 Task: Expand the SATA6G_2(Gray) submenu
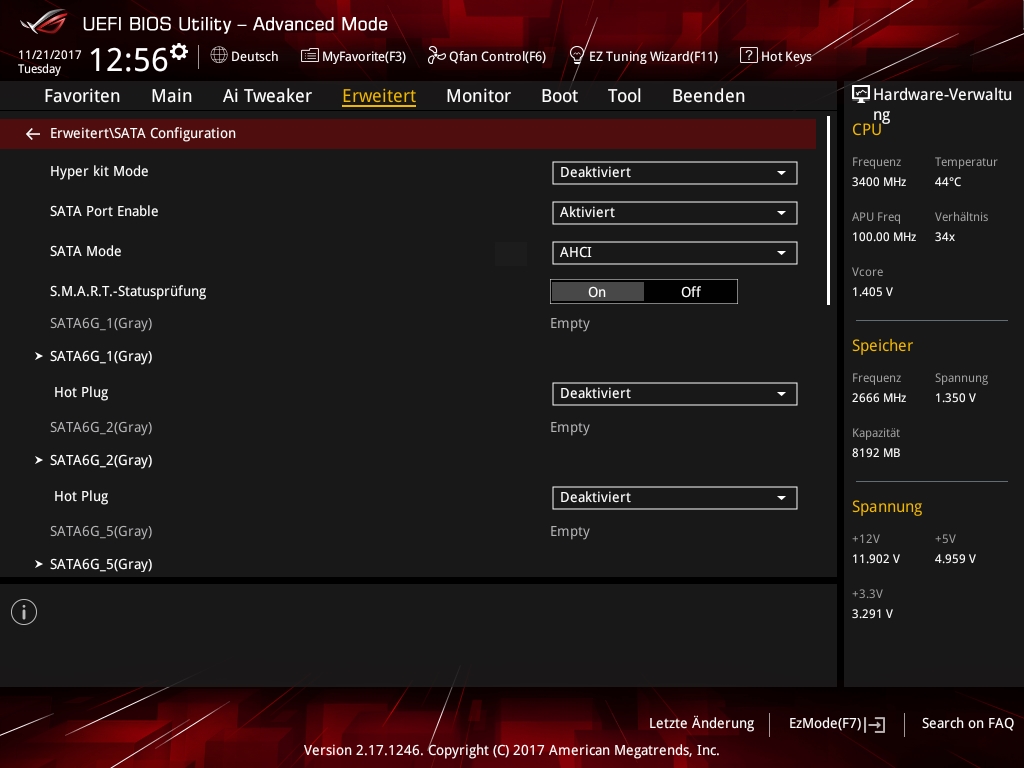(x=100, y=460)
